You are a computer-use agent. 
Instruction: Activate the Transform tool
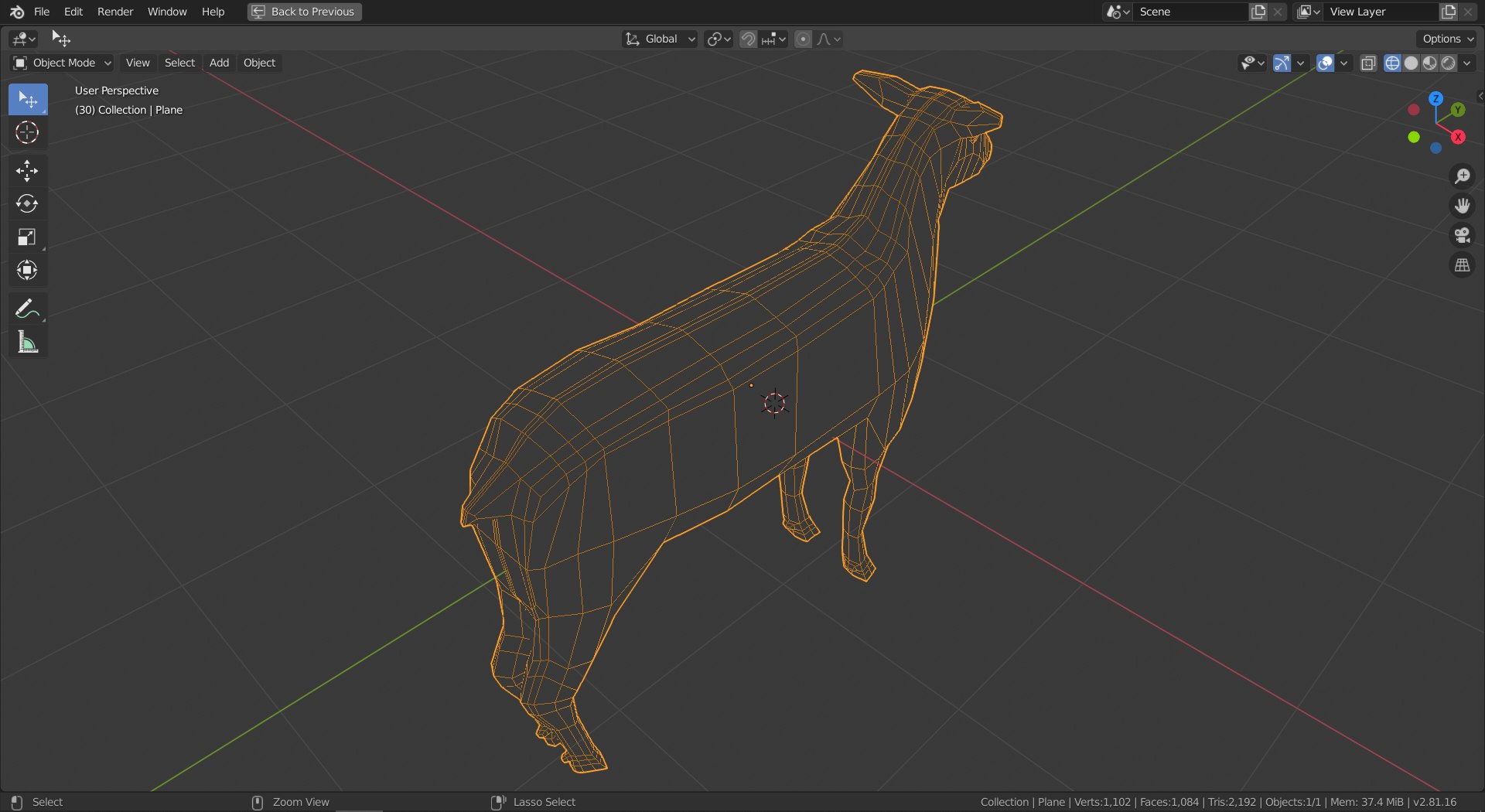point(28,271)
